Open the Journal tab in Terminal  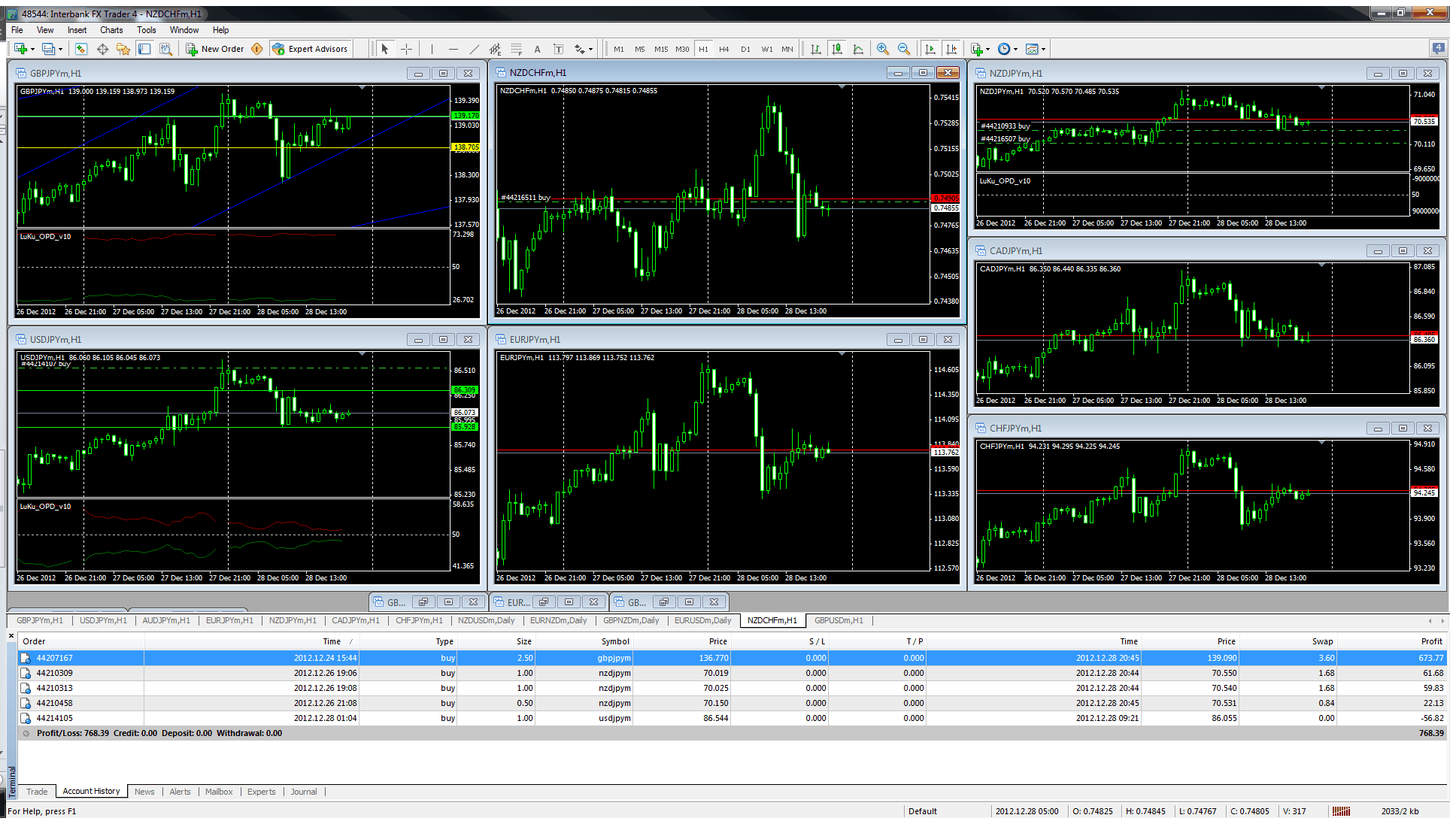click(304, 792)
